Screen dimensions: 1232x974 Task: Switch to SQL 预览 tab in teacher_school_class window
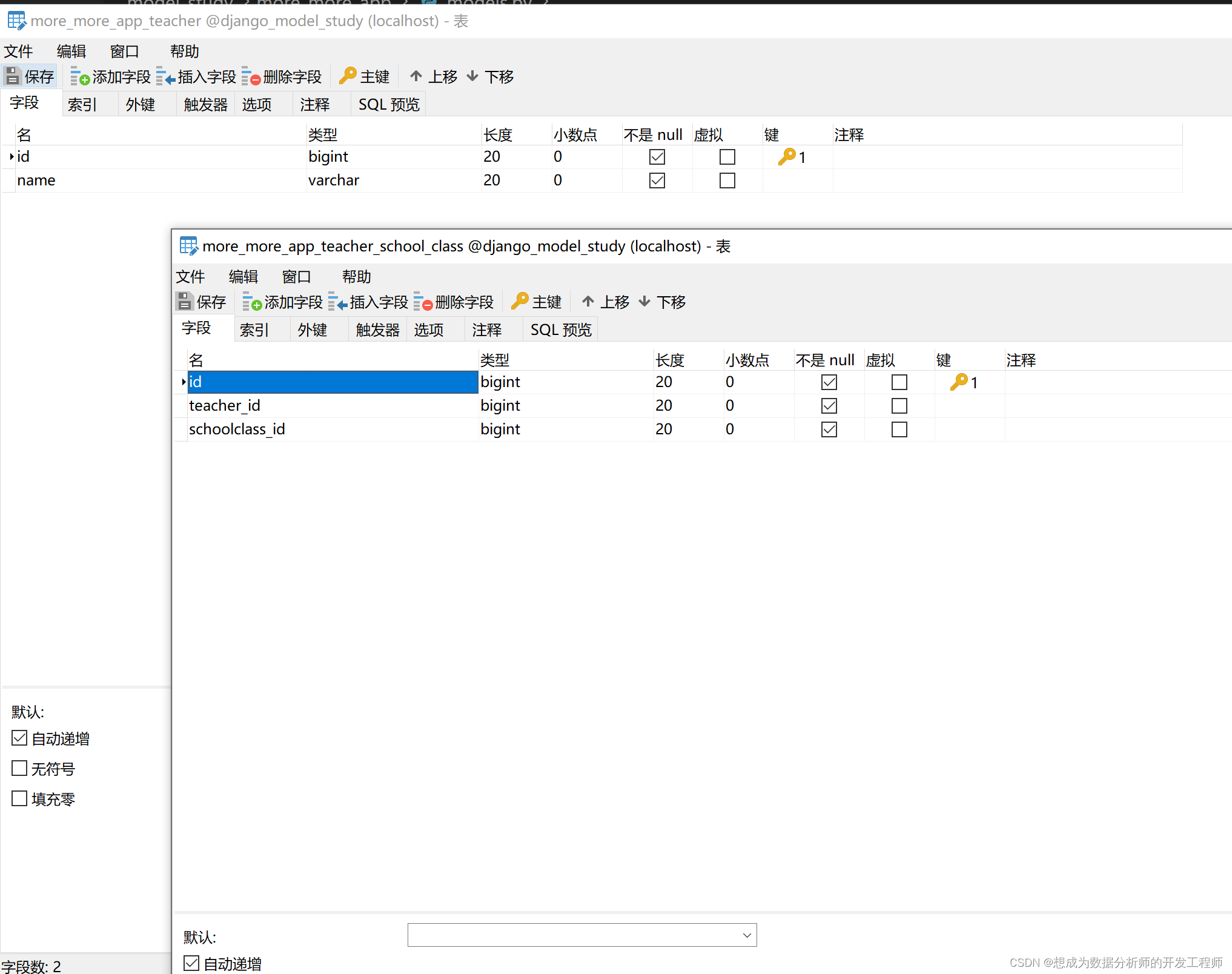tap(561, 330)
